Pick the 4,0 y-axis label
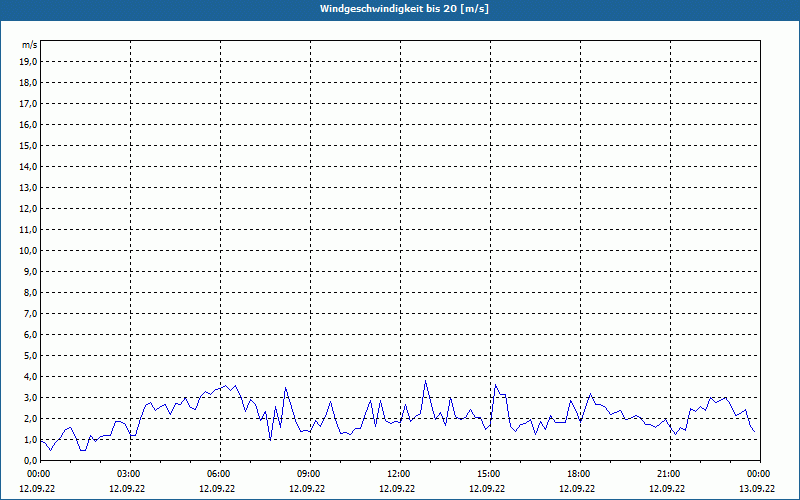800x500 pixels. 31,376
